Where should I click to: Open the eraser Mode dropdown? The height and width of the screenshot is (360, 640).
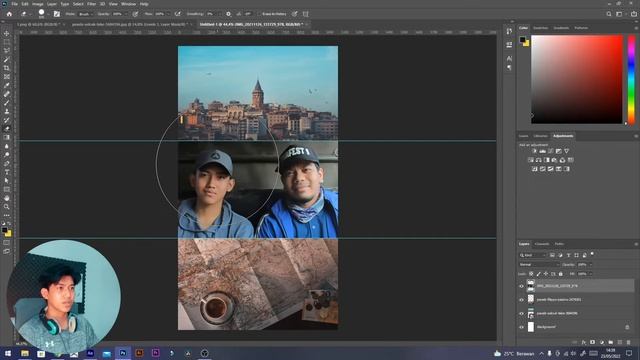coord(85,14)
